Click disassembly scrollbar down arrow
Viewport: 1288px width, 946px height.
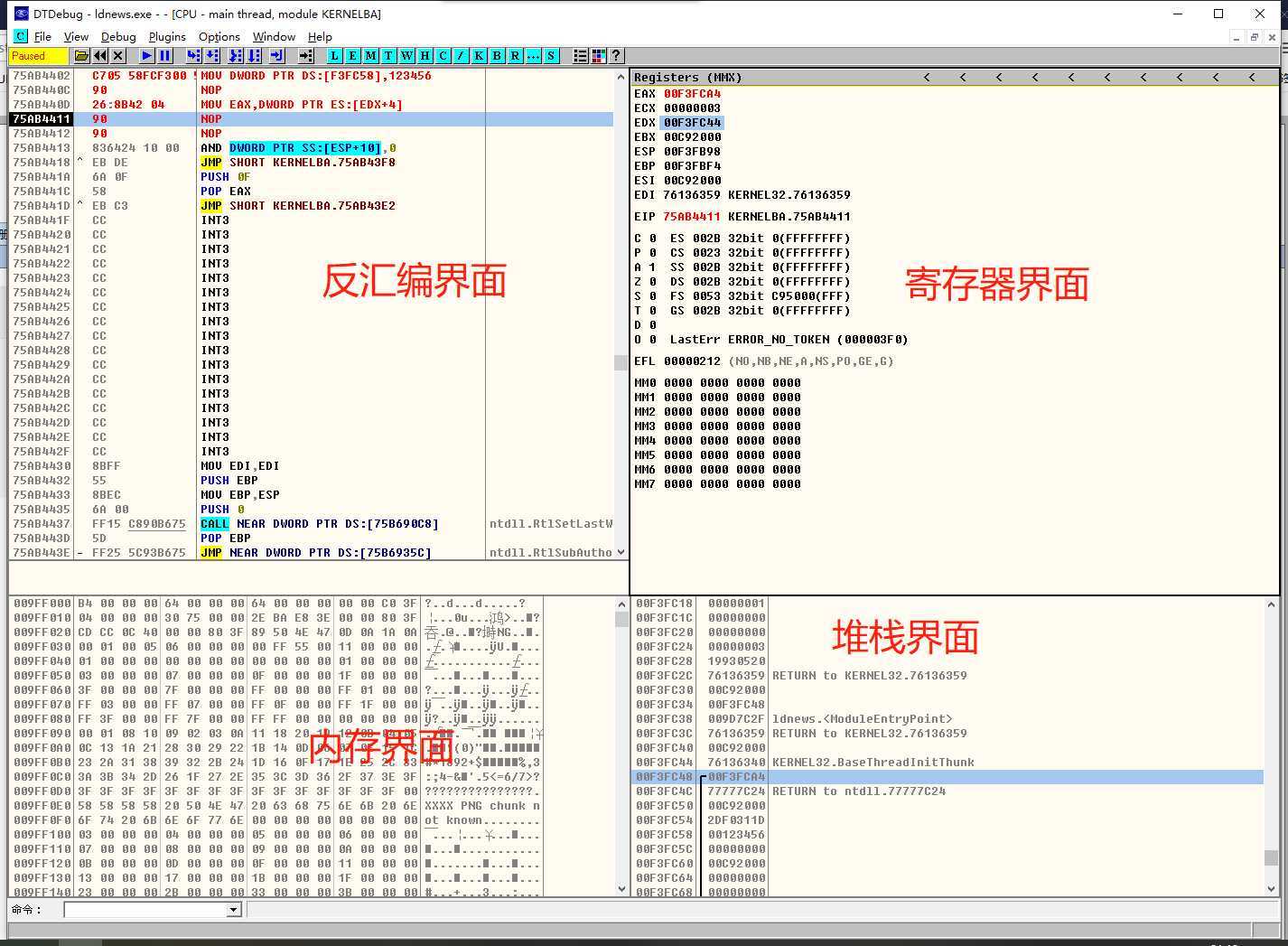621,552
